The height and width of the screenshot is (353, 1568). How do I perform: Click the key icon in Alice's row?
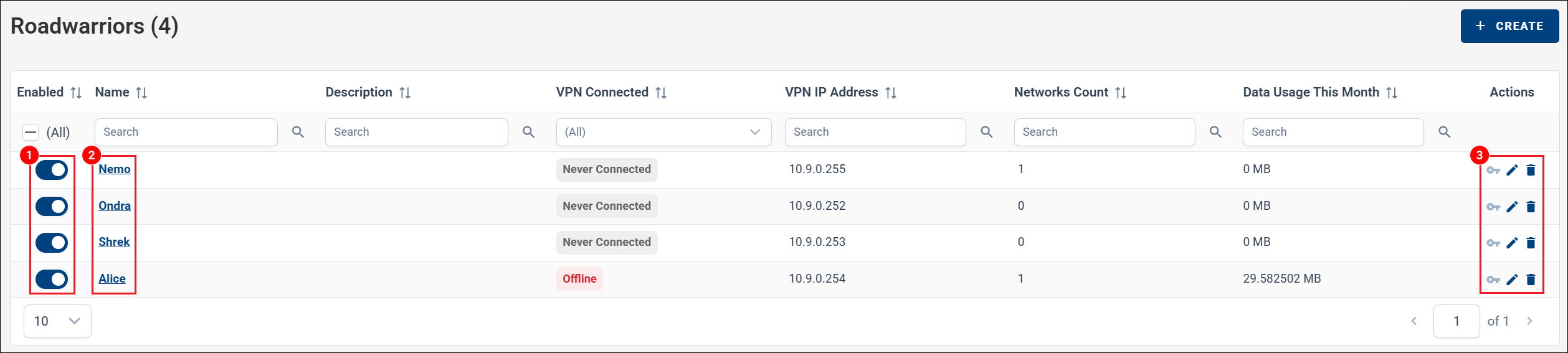1493,280
